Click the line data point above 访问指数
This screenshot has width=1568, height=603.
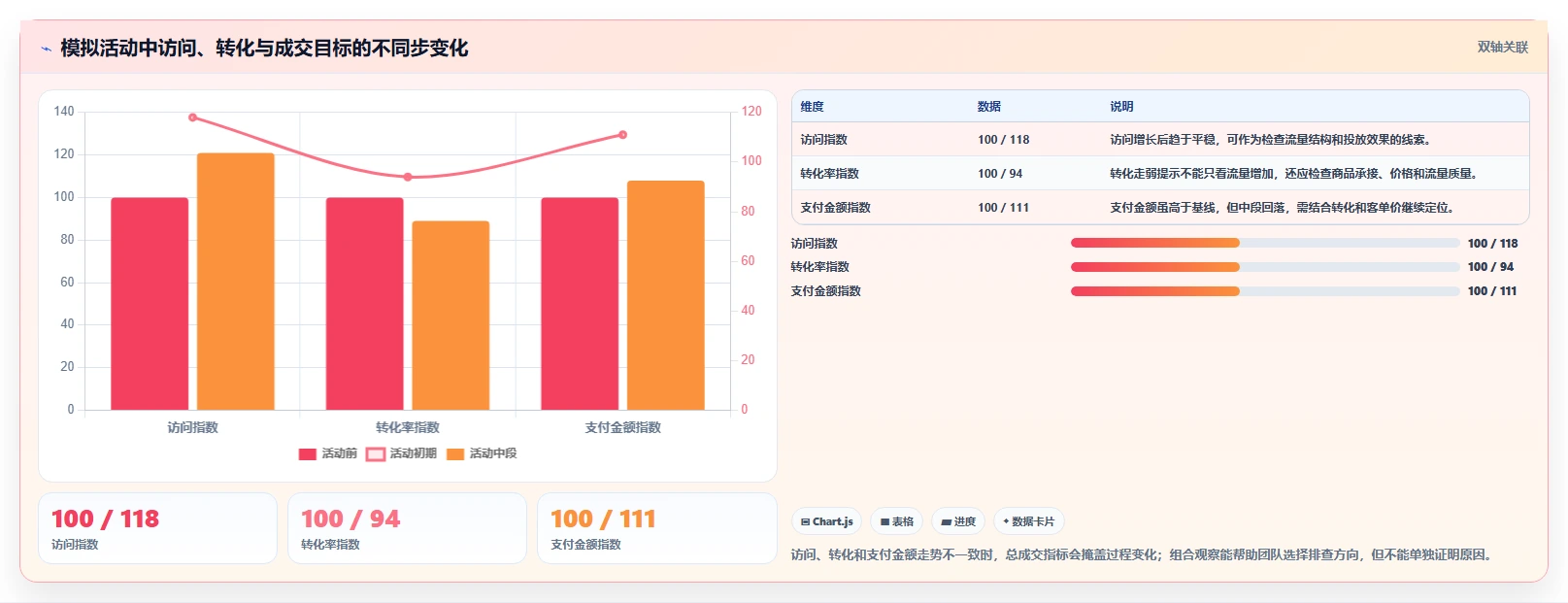pos(192,117)
